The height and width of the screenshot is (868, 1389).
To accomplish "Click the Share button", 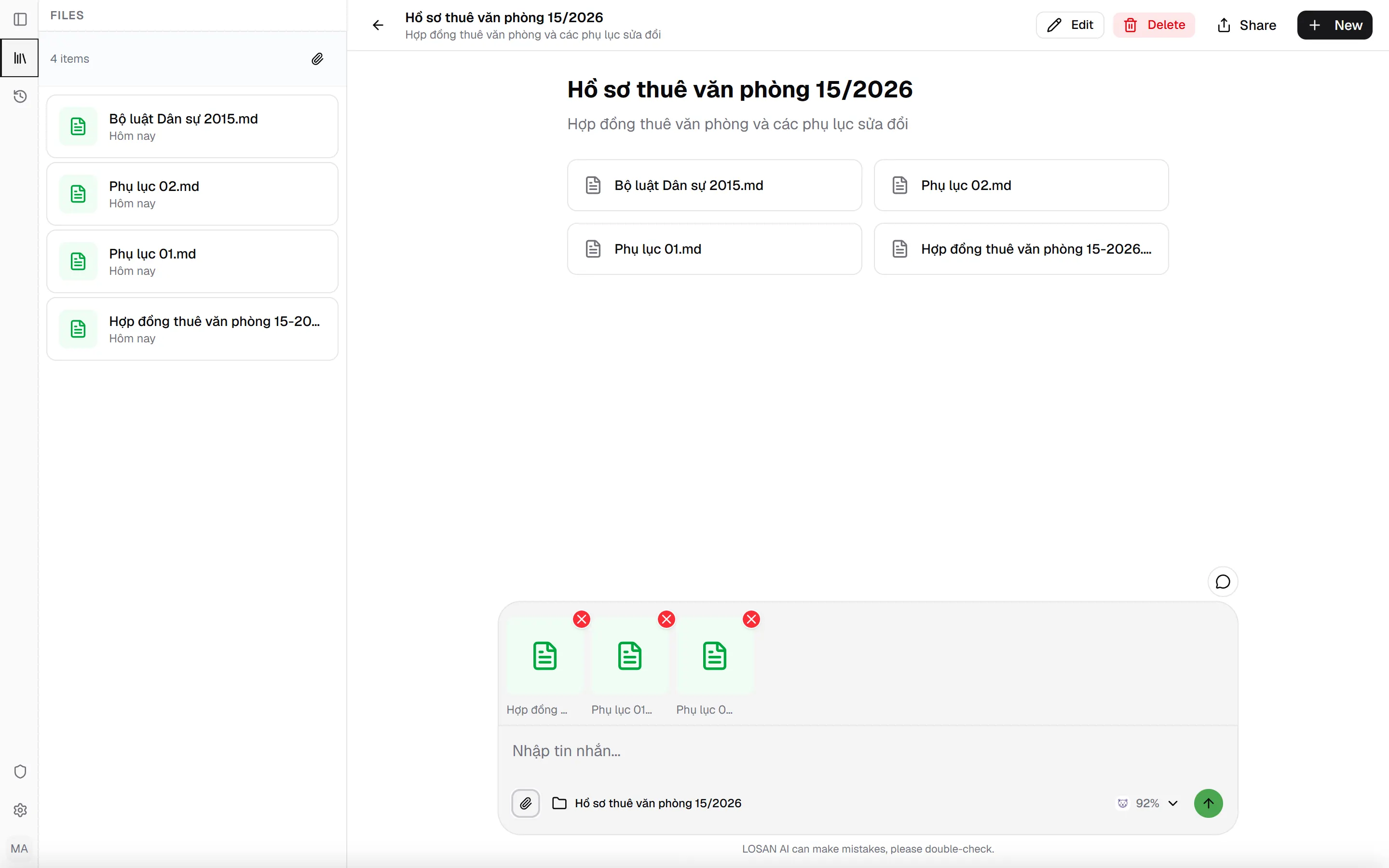I will [x=1246, y=25].
